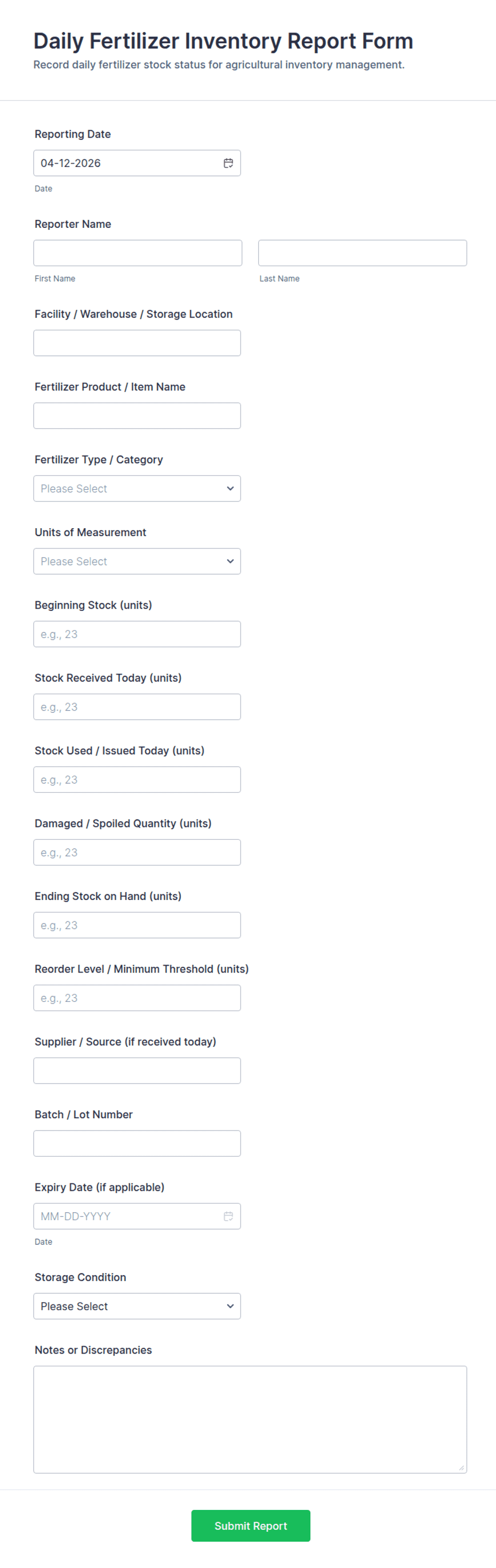Grab the Notes text area resize handle
Image resolution: width=496 pixels, height=1568 pixels.
pyautogui.click(x=461, y=1468)
